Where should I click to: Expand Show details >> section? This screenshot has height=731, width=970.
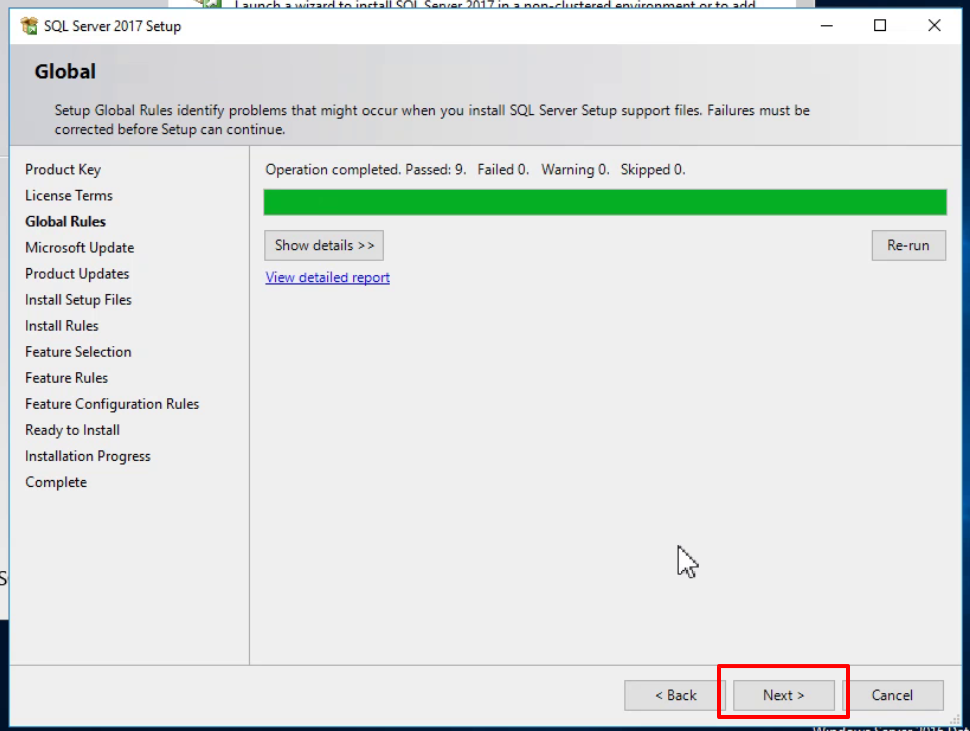coord(324,246)
